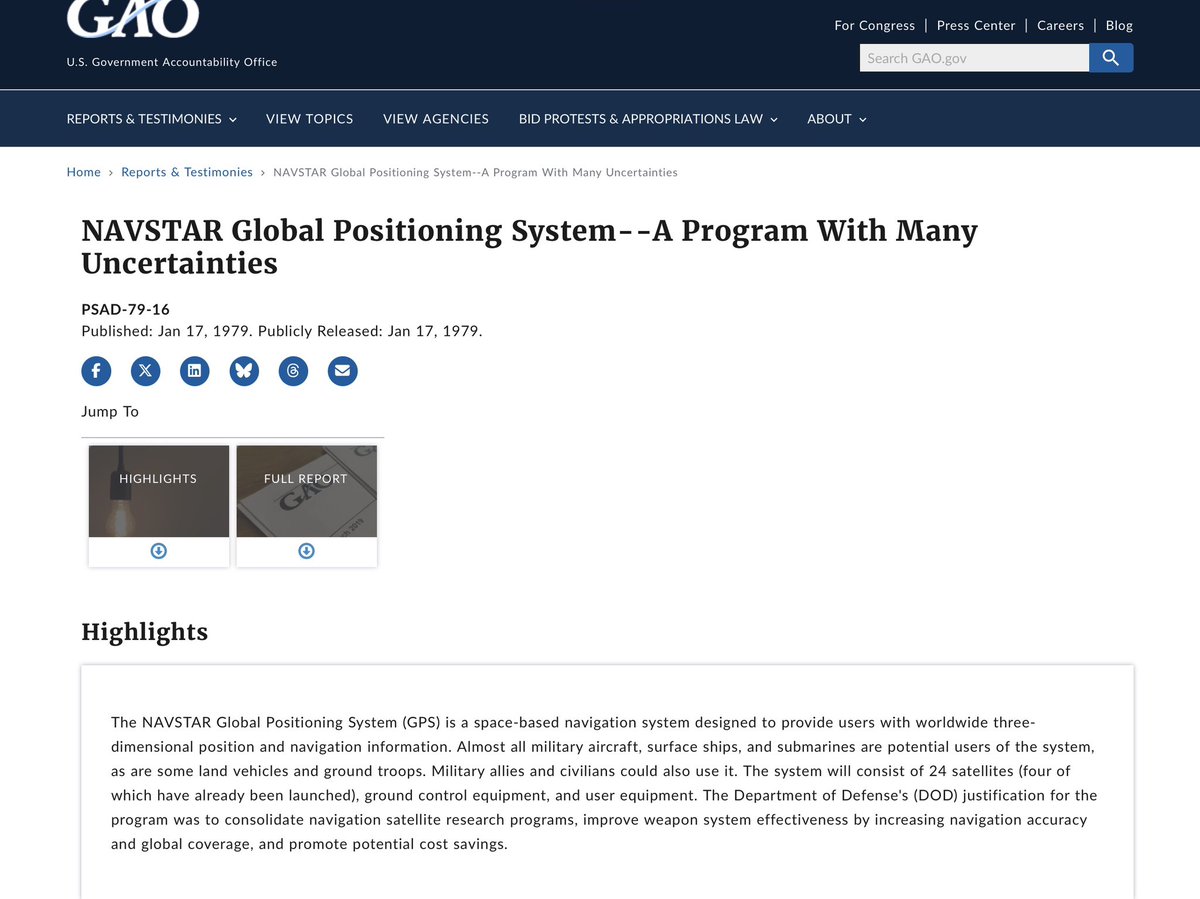1200x899 pixels.
Task: Click download arrow under Full Report card
Action: click(307, 551)
